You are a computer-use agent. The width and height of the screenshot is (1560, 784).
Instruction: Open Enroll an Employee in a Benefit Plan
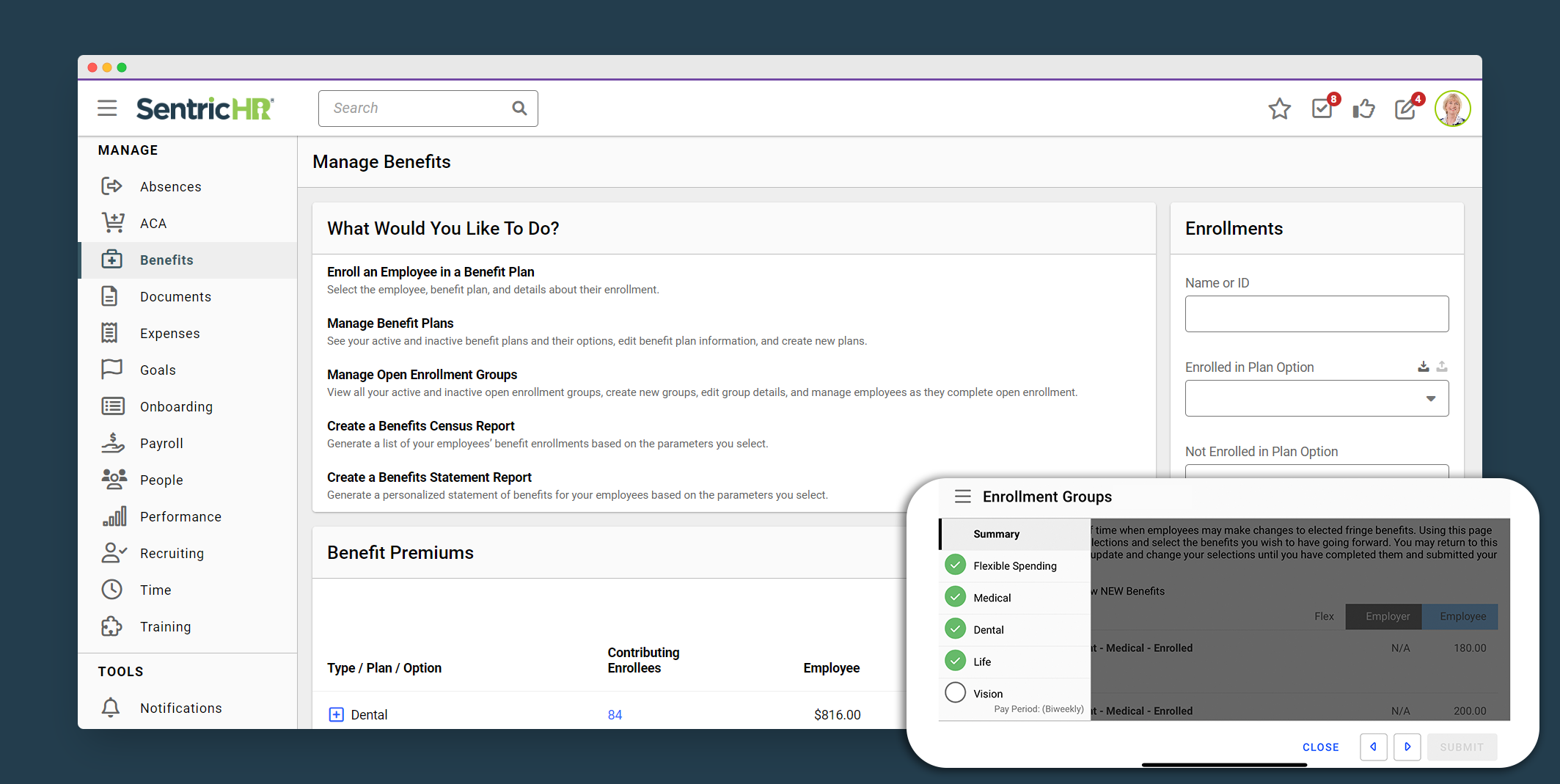[431, 272]
